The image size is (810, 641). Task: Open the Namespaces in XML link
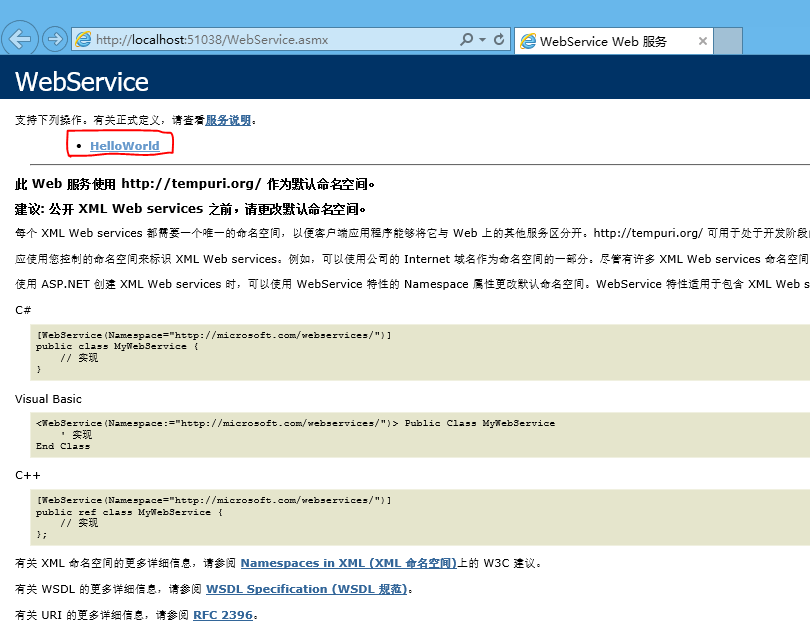[x=349, y=563]
